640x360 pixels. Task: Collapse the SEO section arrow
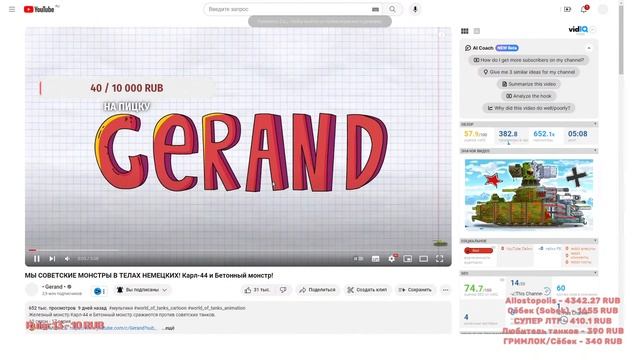coord(595,273)
